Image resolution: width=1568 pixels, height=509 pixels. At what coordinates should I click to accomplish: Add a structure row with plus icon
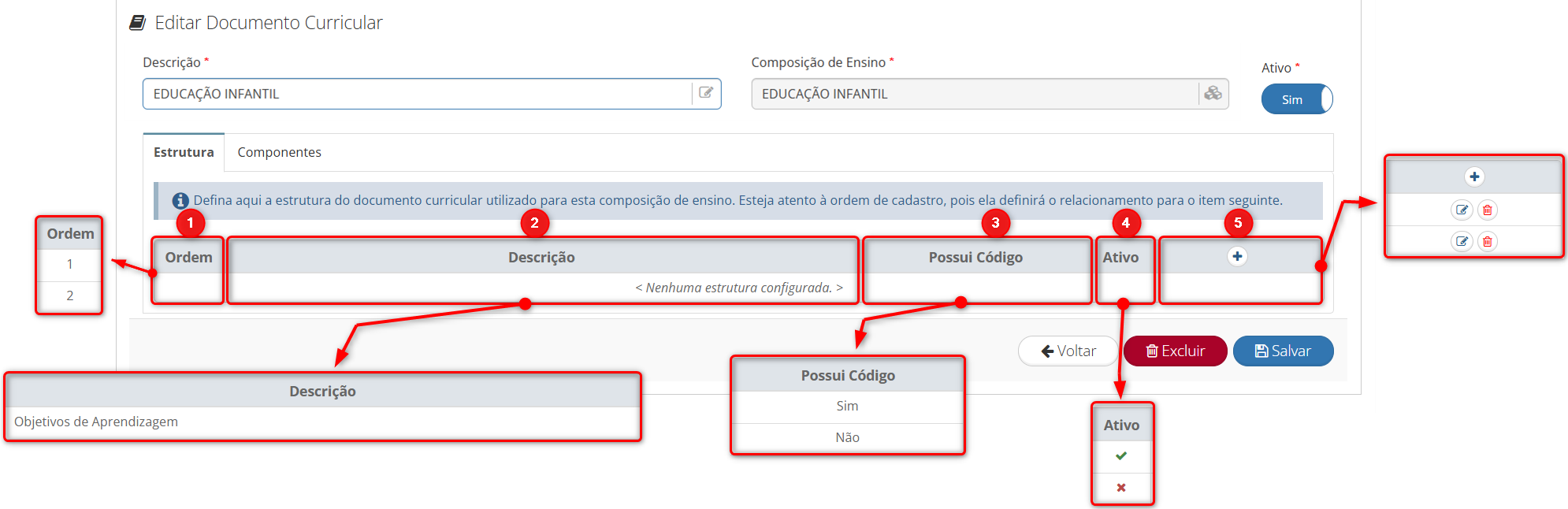coord(1237,256)
